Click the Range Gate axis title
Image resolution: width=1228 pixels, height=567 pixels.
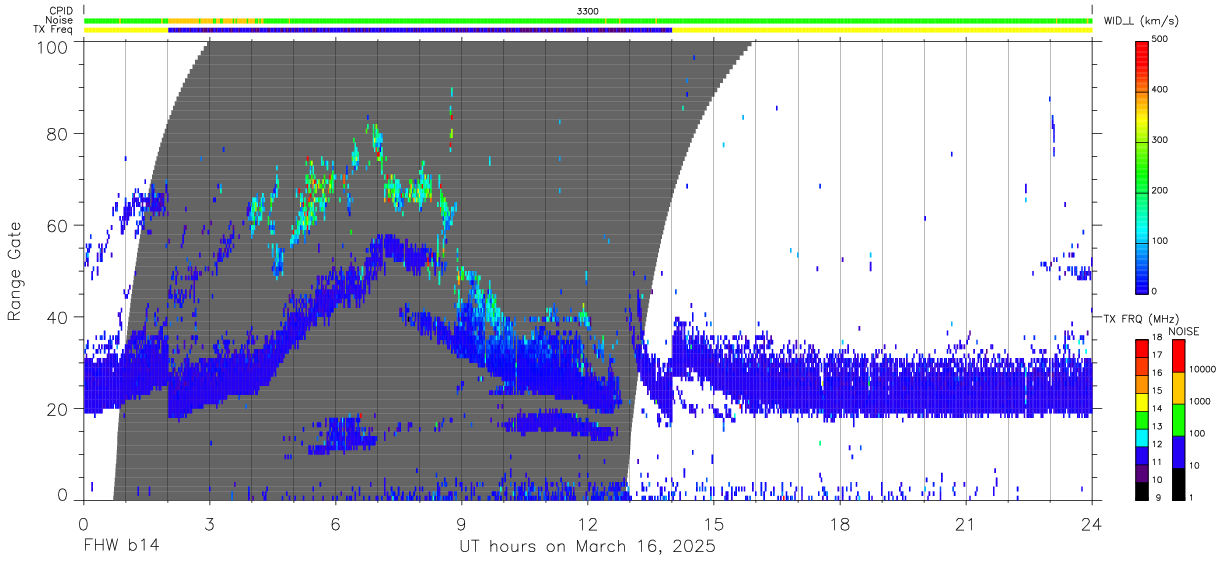coord(15,271)
